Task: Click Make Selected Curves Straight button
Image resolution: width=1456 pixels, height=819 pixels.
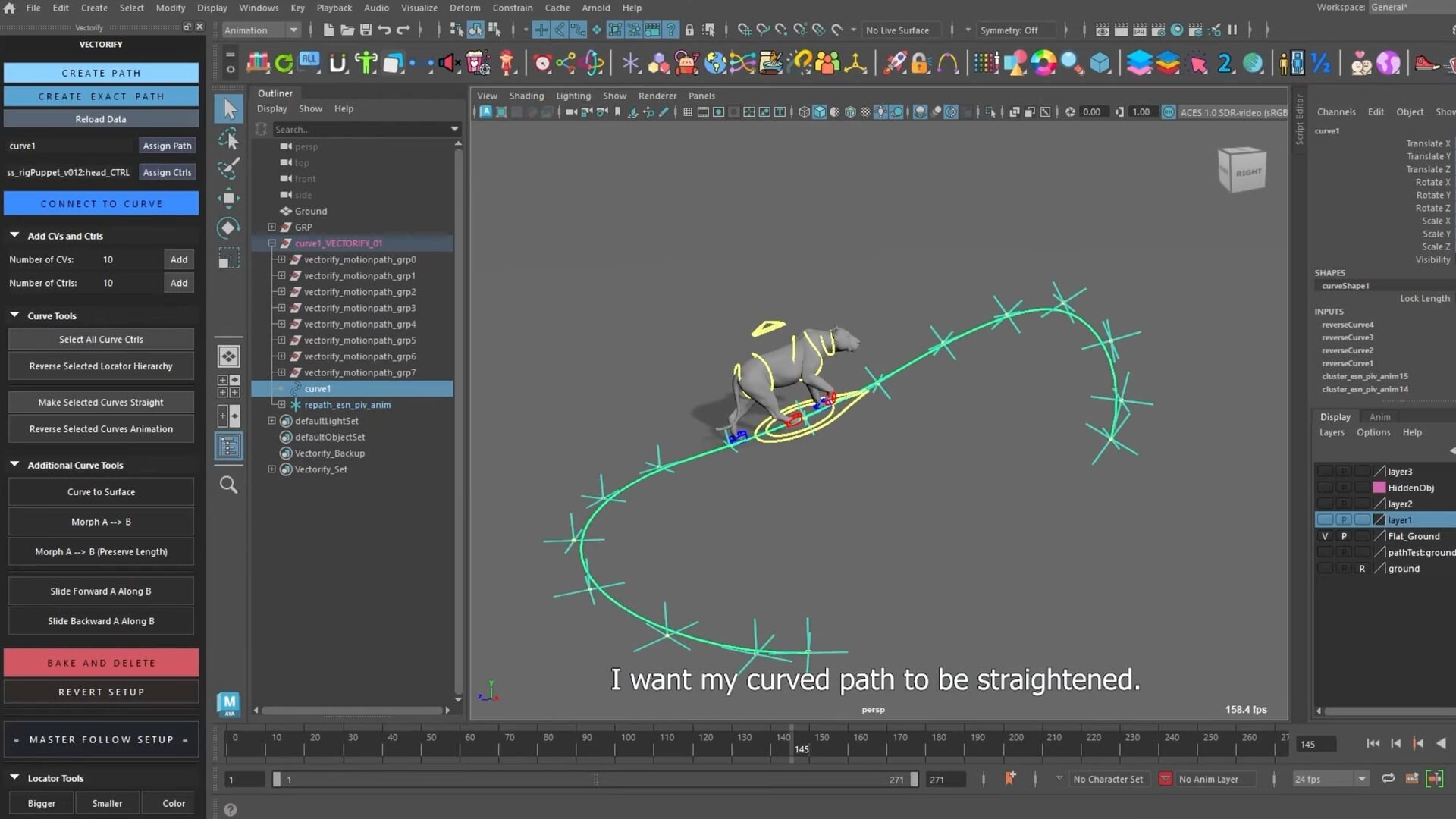Action: point(101,403)
